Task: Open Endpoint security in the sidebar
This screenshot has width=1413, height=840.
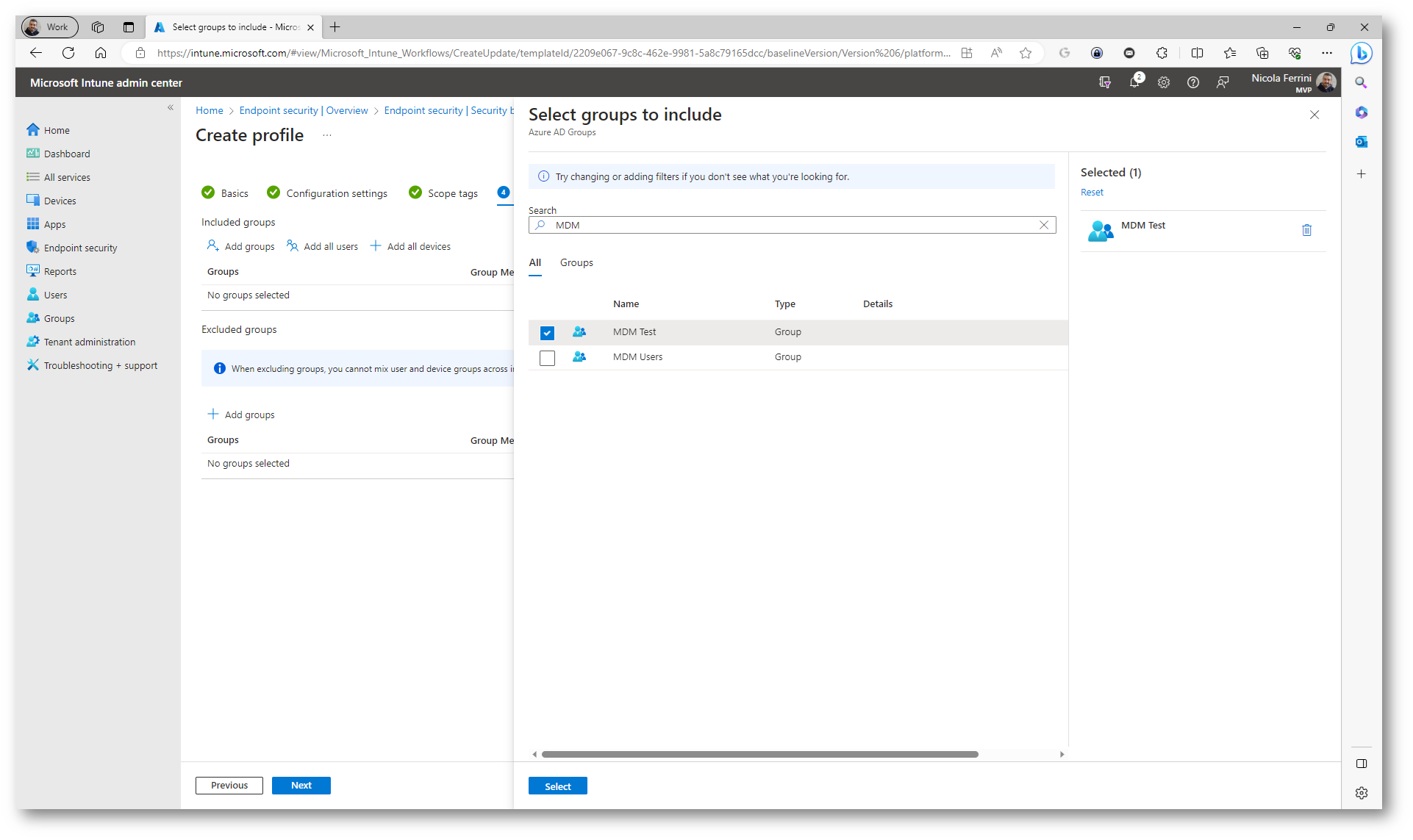Action: [80, 248]
